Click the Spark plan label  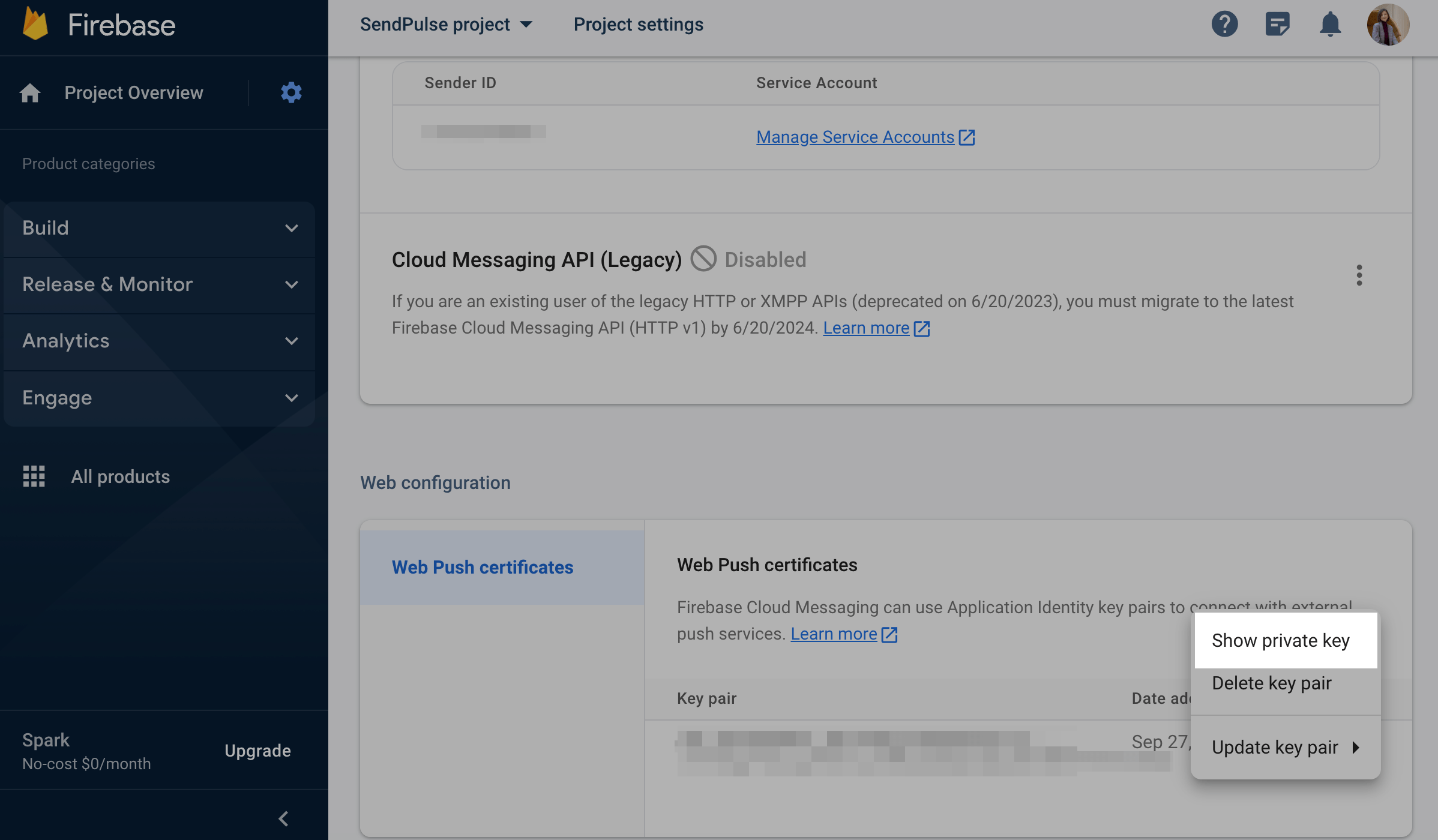pos(46,740)
